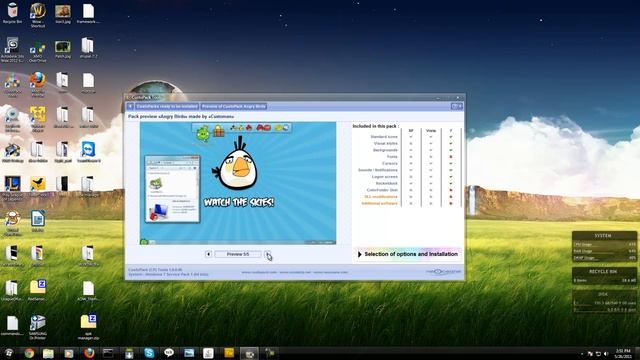Open the website links in CustoPack footer
The image size is (640, 360).
pos(294,272)
